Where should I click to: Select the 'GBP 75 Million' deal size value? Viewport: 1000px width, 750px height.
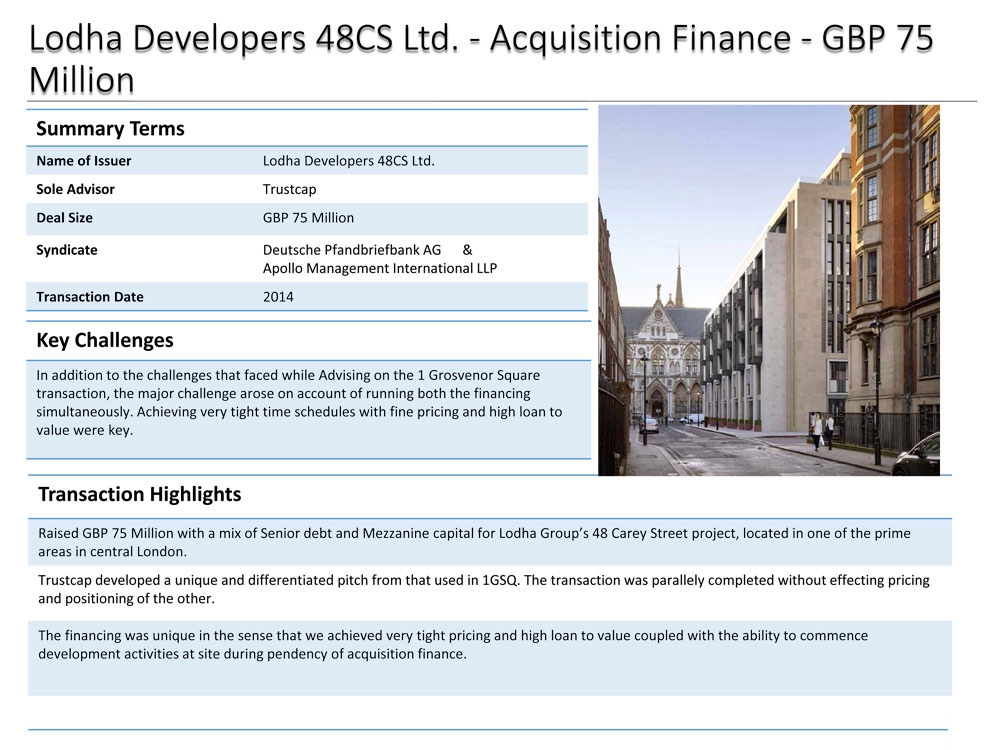(308, 217)
